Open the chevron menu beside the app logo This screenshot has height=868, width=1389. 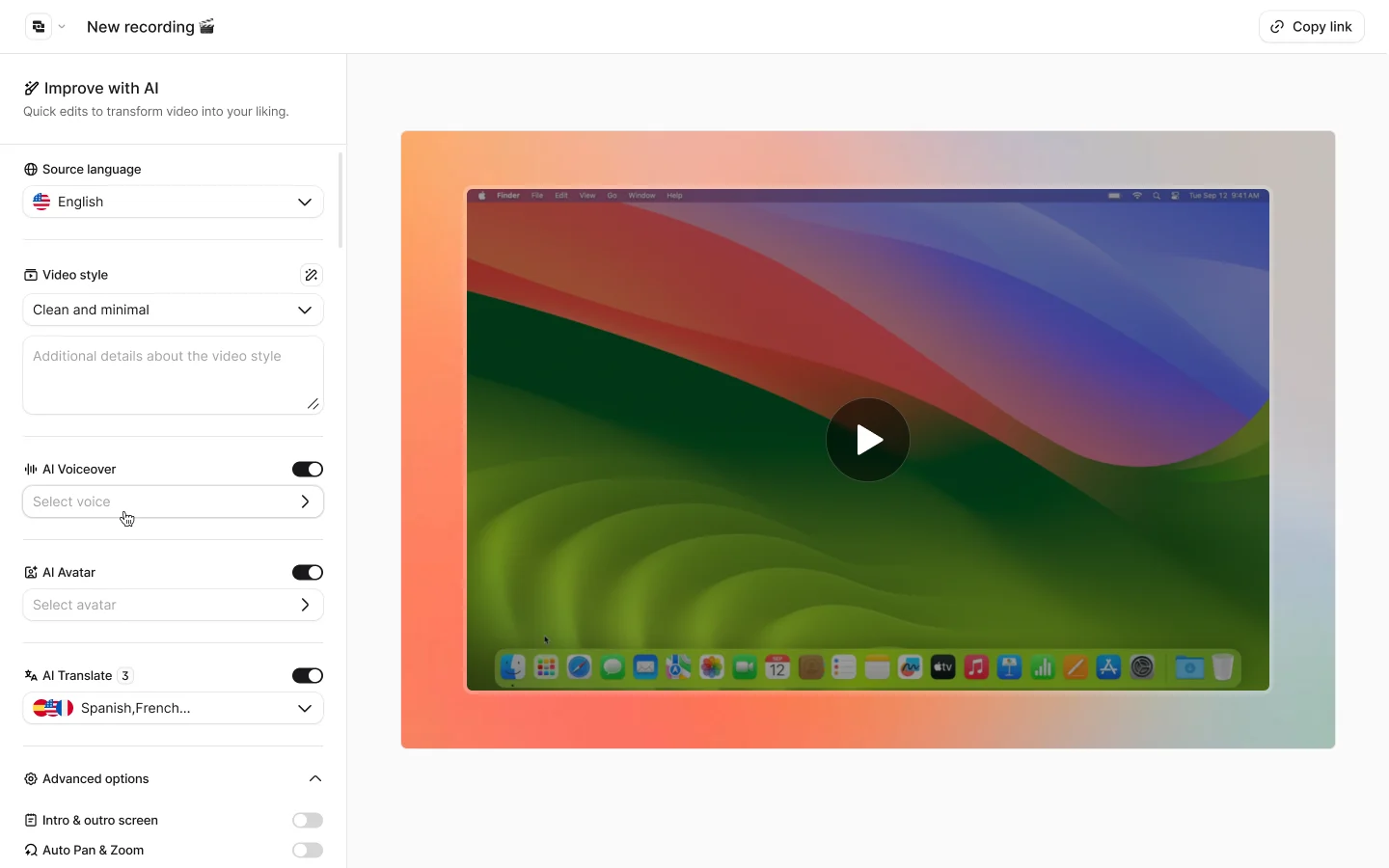(62, 27)
